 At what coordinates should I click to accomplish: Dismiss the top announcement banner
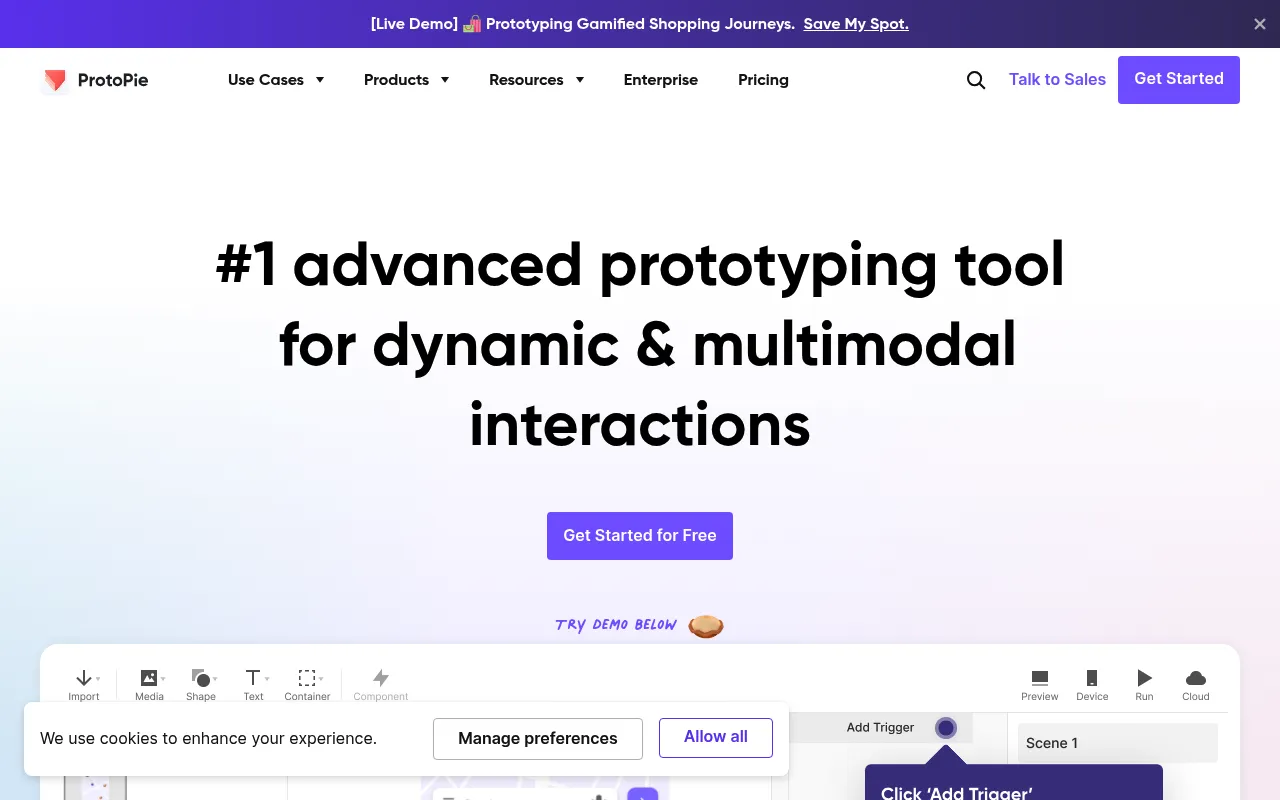[x=1260, y=24]
